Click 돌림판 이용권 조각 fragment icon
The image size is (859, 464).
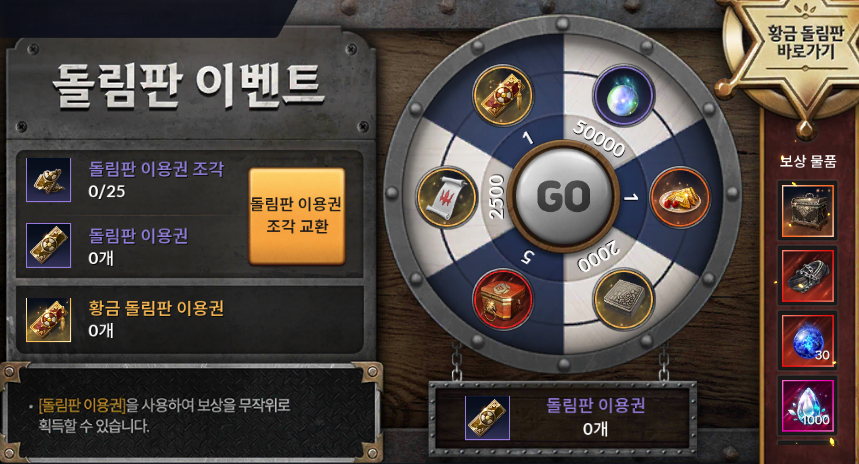49,180
